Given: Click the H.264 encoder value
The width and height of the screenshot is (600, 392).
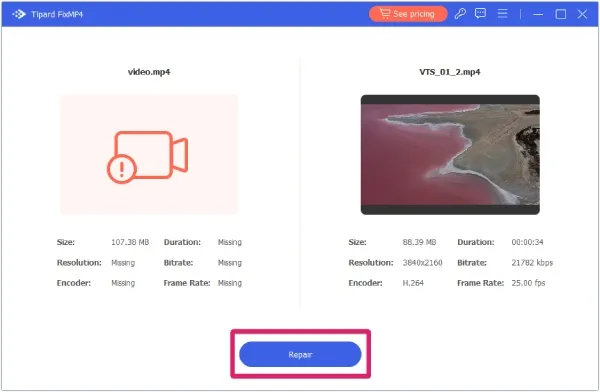Looking at the screenshot, I should pos(413,283).
